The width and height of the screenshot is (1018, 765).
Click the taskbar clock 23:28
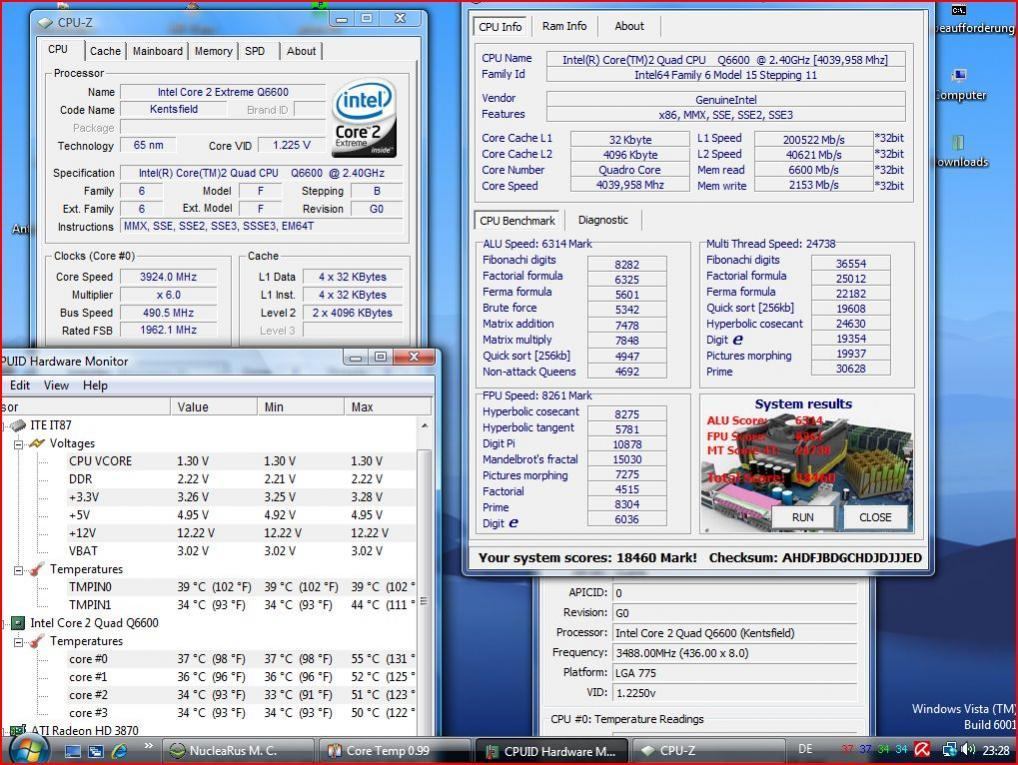(996, 750)
